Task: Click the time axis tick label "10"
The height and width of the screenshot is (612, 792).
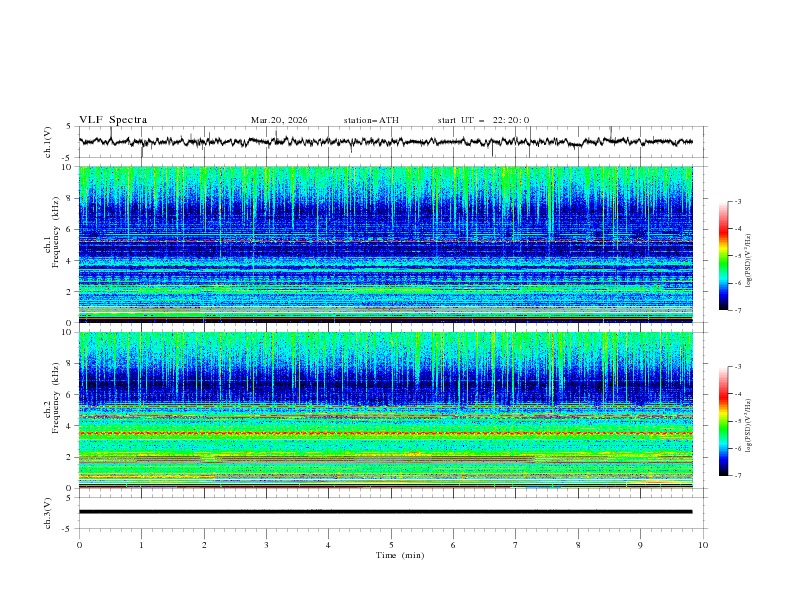Action: 703,545
